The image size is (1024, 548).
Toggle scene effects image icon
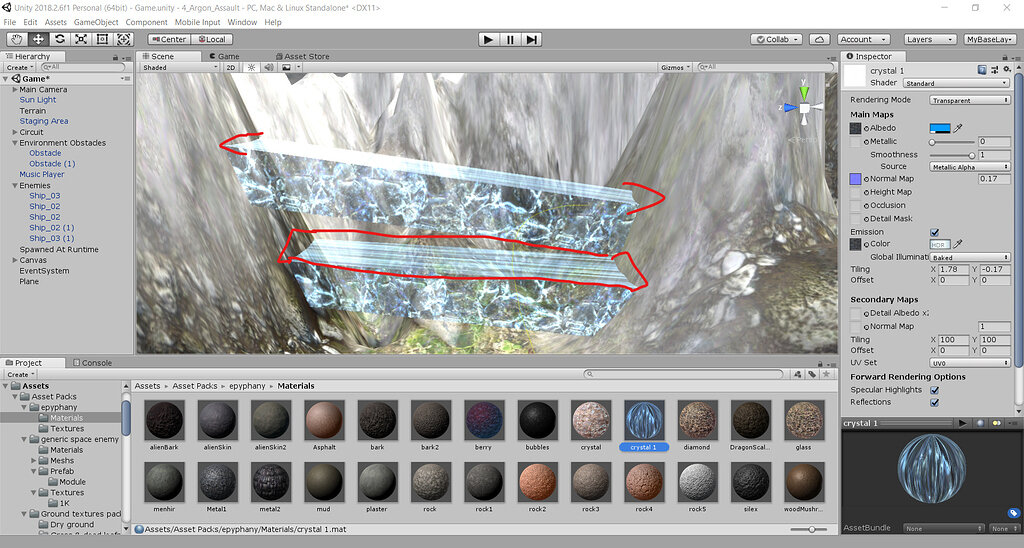click(286, 67)
